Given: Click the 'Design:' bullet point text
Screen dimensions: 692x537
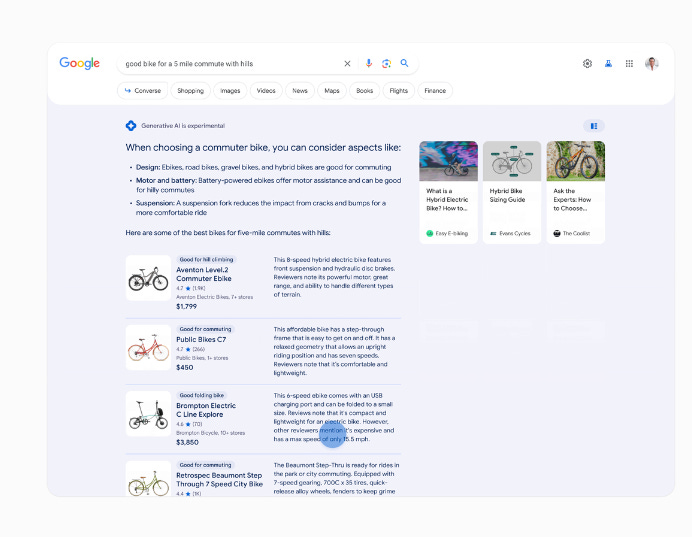Looking at the screenshot, I should coord(263,167).
